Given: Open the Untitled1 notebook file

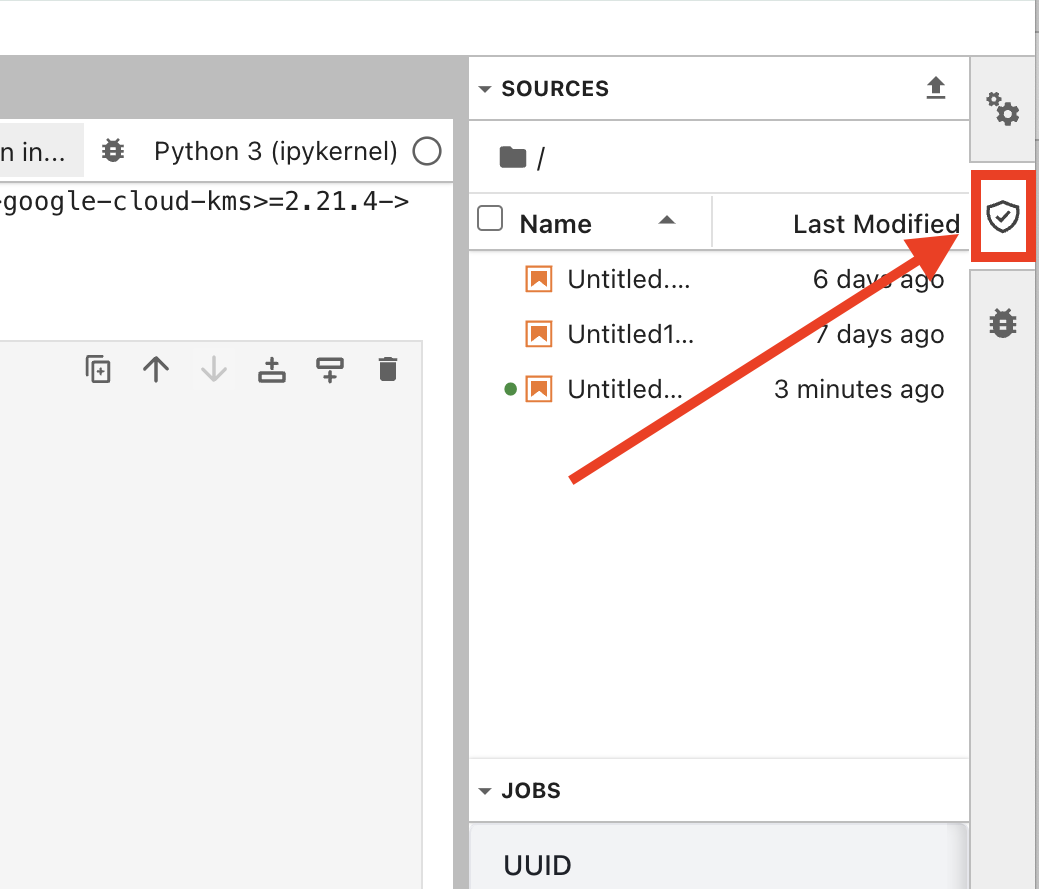Looking at the screenshot, I should point(629,334).
